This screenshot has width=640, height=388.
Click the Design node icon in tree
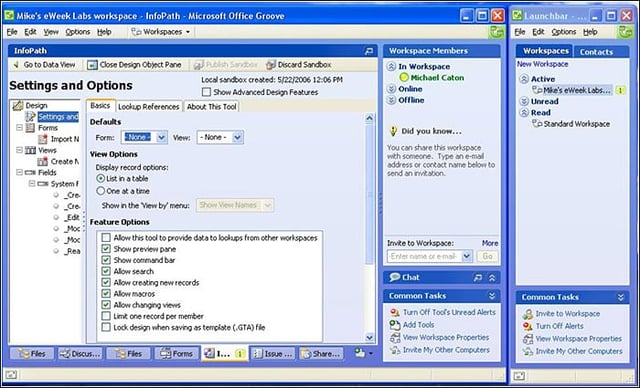click(x=18, y=106)
